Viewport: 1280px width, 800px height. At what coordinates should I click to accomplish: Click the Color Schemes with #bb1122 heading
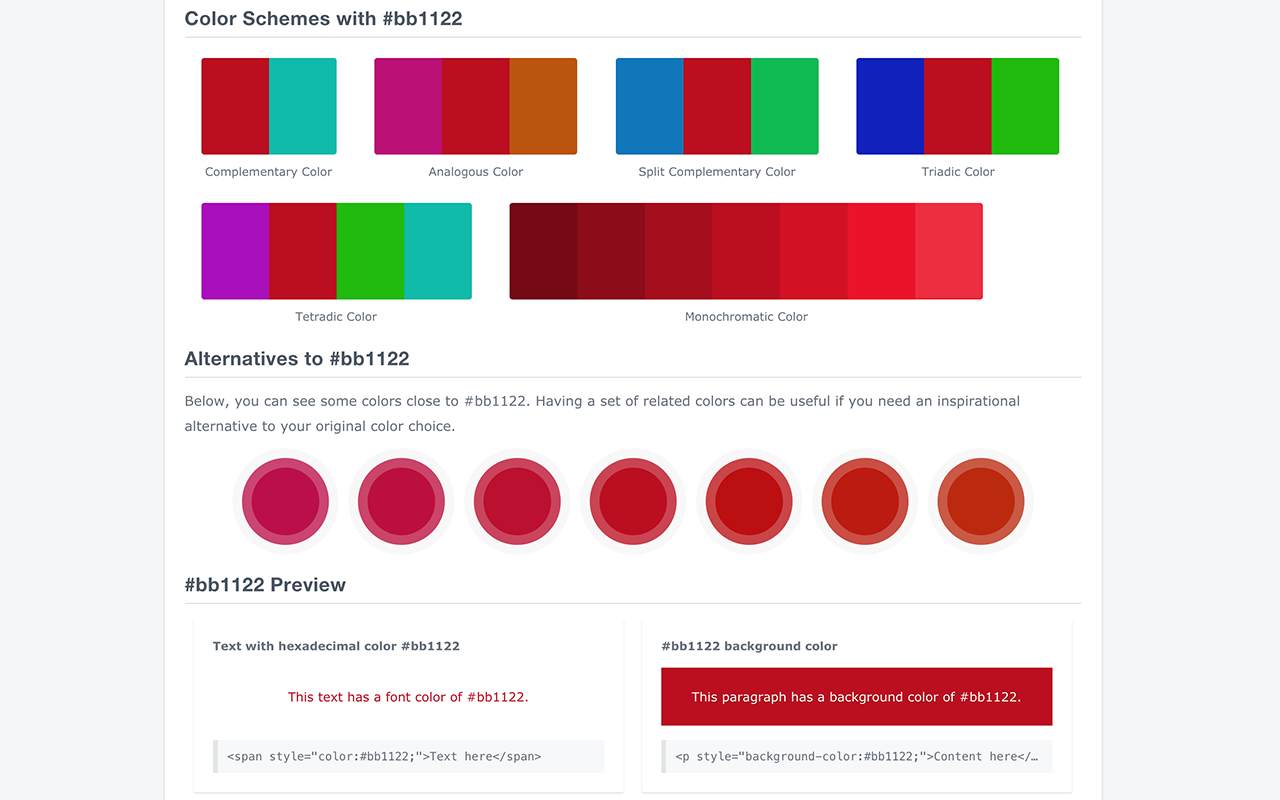pos(323,18)
